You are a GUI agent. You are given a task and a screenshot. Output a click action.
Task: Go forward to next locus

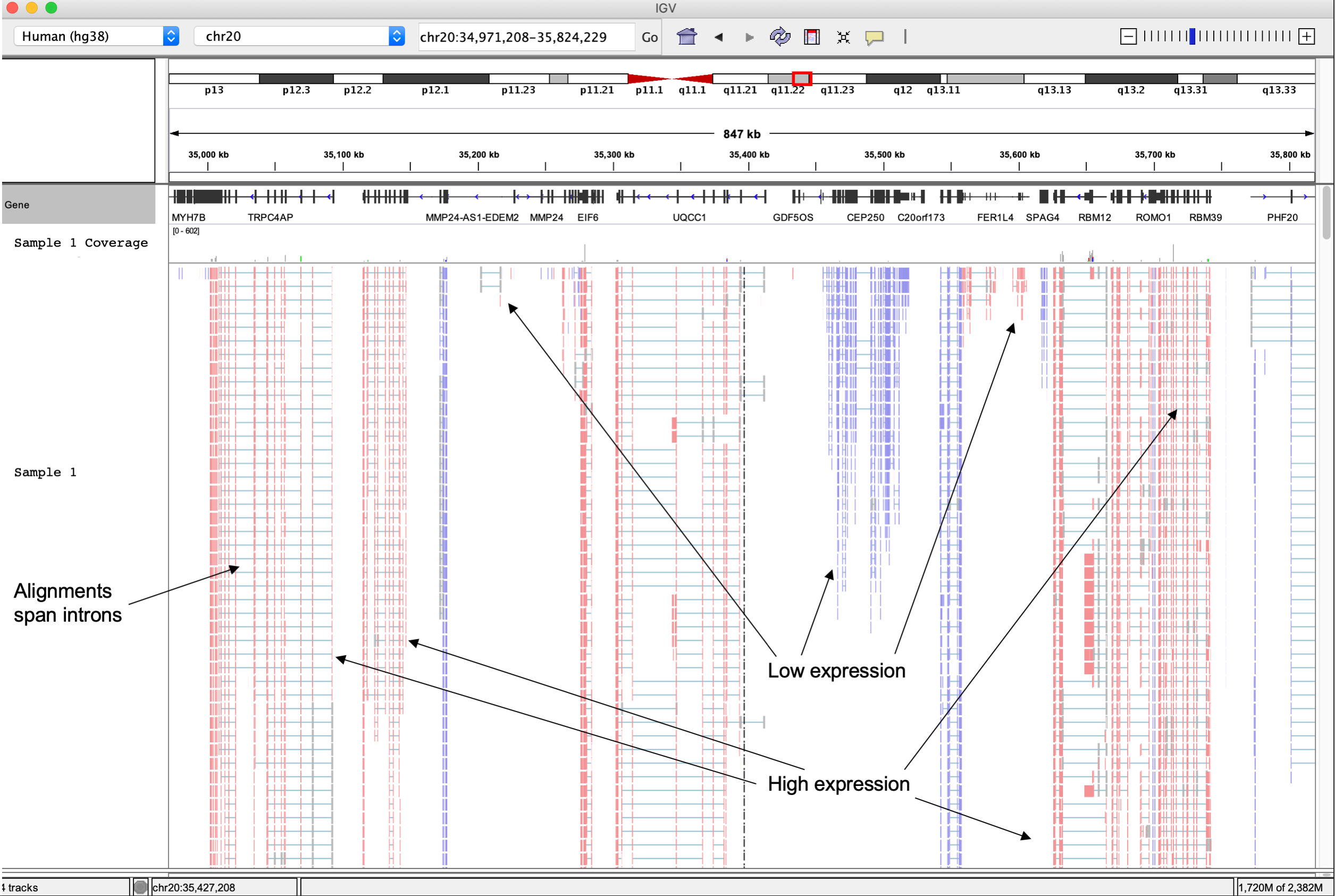click(x=749, y=37)
